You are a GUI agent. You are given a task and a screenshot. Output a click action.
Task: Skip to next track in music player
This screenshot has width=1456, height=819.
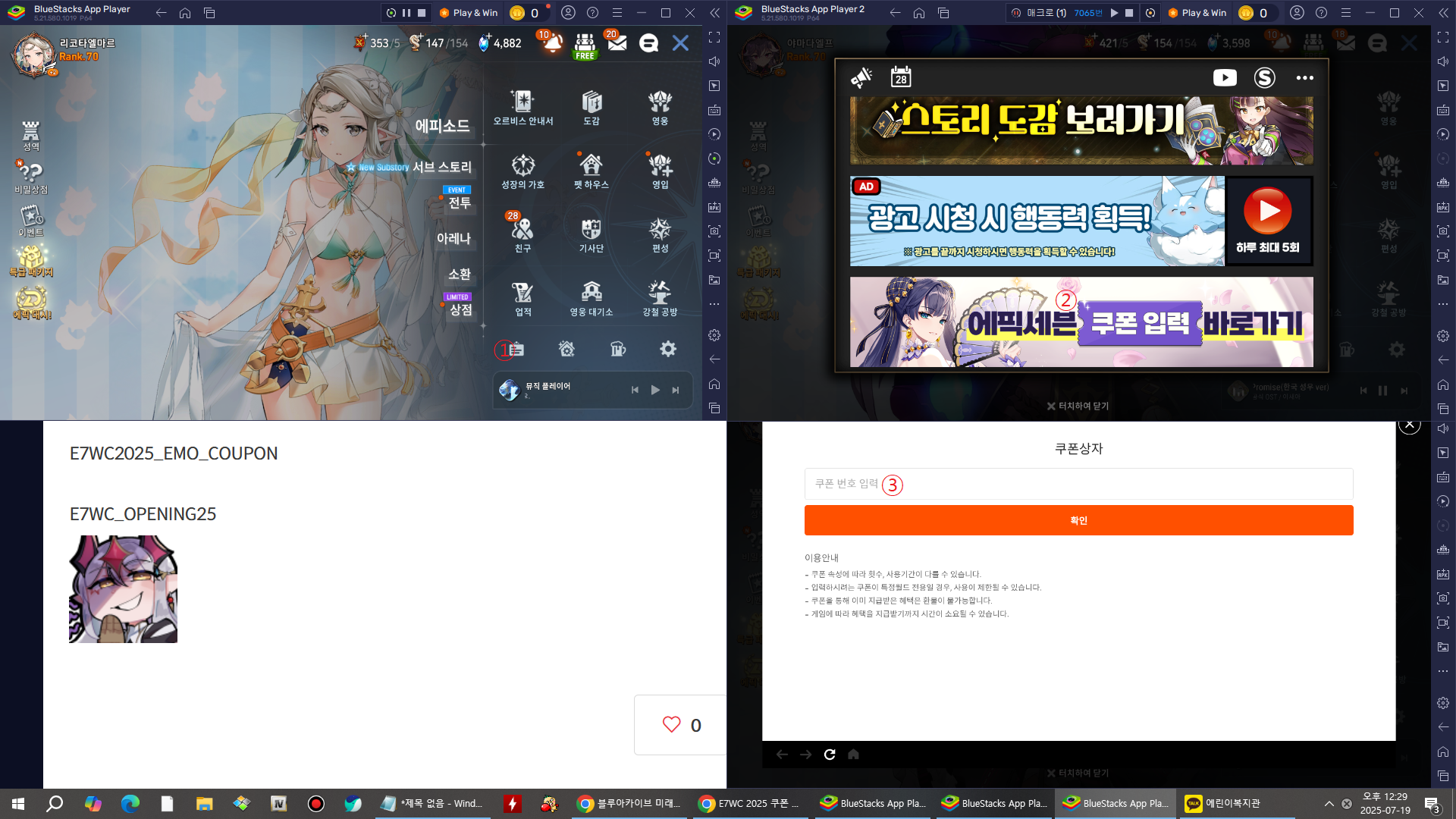tap(676, 390)
